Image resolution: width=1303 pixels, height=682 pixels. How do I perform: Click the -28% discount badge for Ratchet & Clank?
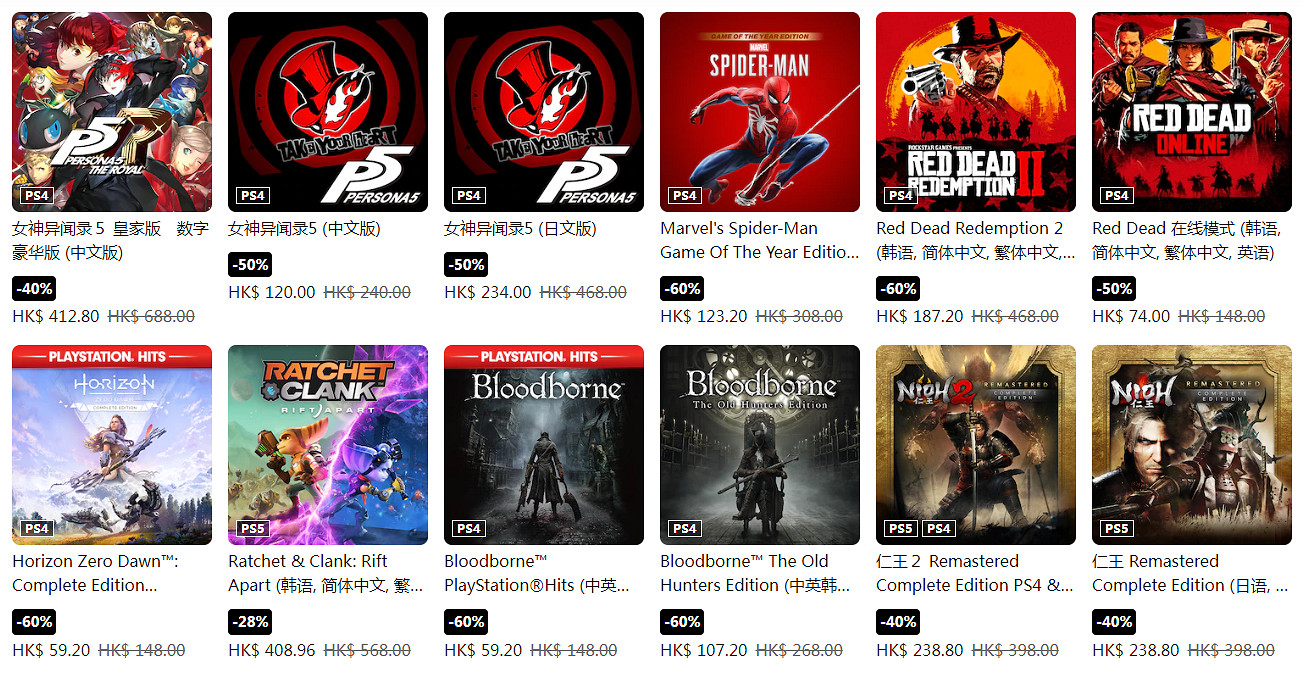coord(250,622)
